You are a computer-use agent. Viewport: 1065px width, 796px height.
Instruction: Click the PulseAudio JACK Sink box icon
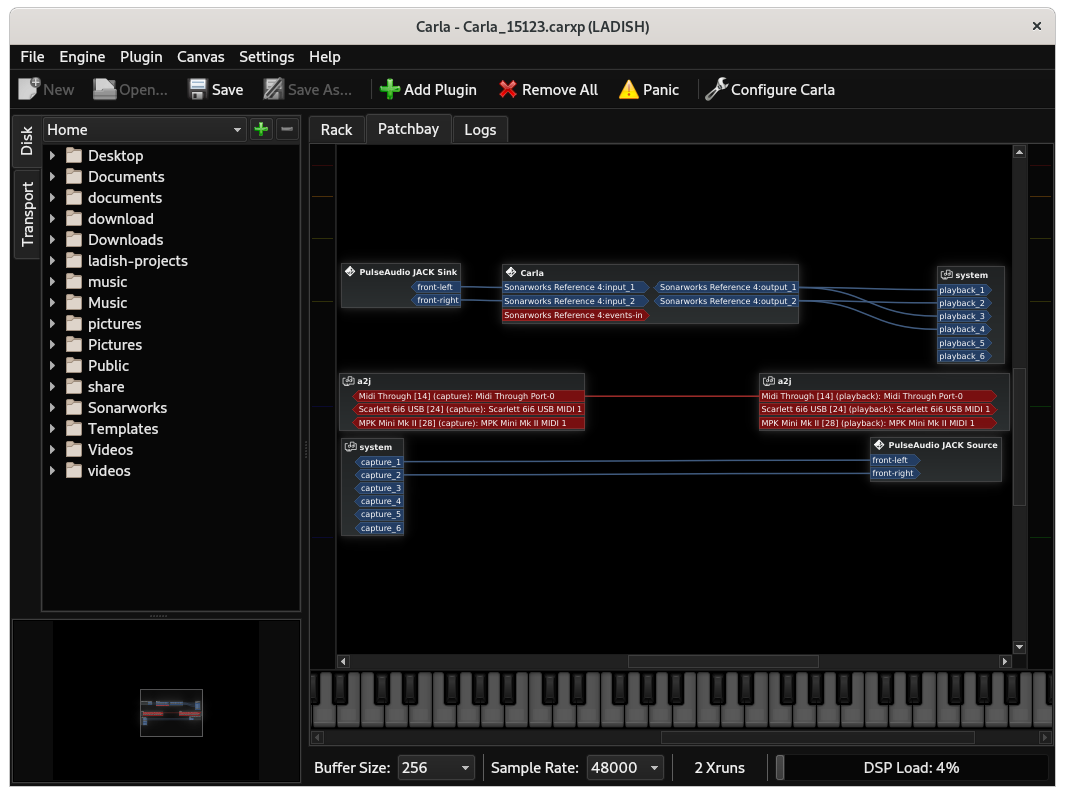350,271
